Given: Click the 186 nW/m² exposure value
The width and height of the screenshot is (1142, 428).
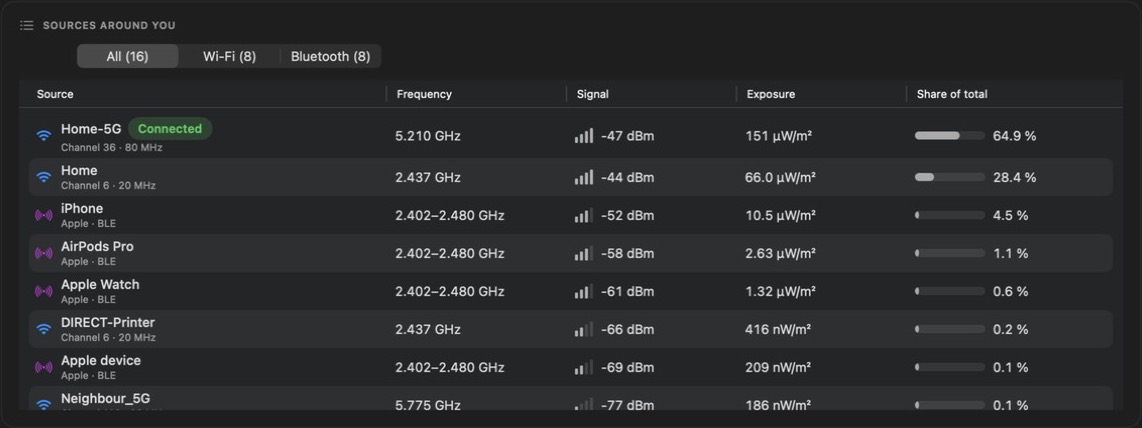Looking at the screenshot, I should [x=778, y=405].
